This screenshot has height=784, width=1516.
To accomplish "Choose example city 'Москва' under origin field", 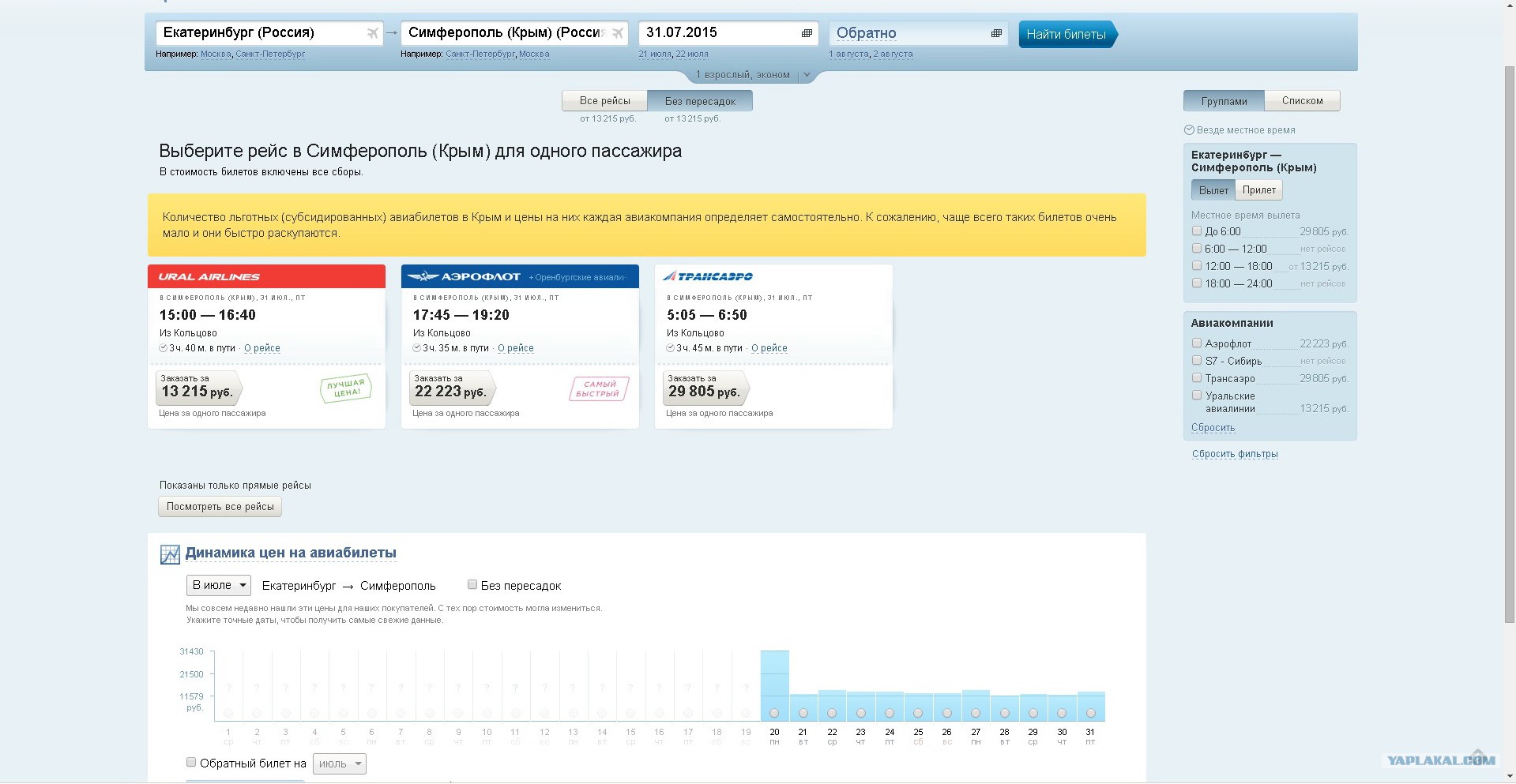I will (x=216, y=54).
